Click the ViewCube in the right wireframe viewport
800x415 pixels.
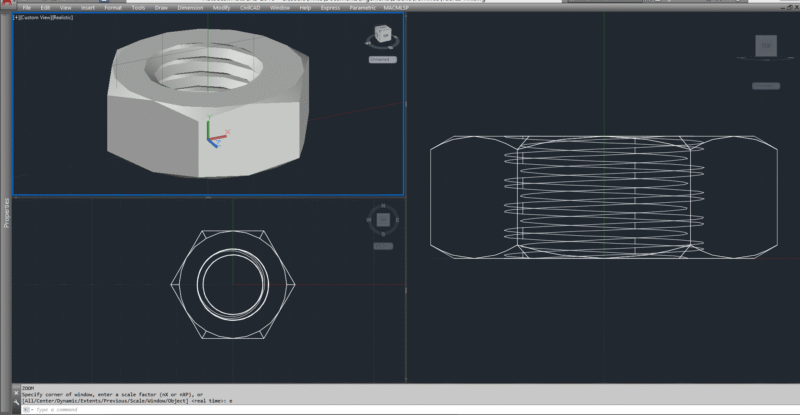[x=766, y=45]
